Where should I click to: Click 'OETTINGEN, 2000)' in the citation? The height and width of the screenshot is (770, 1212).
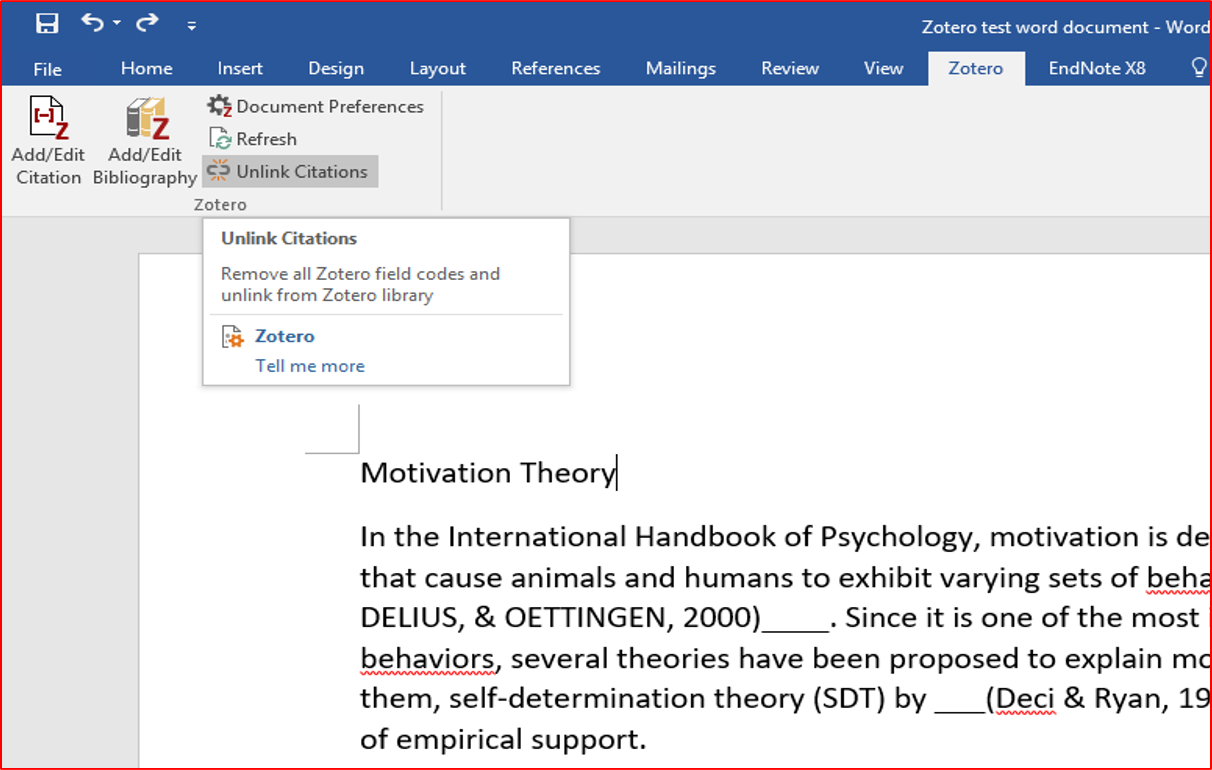tap(632, 618)
